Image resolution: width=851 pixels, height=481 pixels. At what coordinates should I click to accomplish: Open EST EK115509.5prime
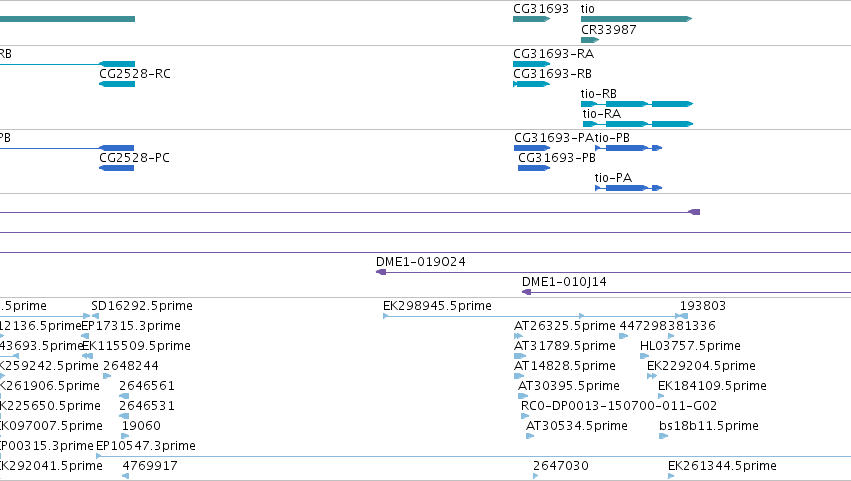coord(137,346)
